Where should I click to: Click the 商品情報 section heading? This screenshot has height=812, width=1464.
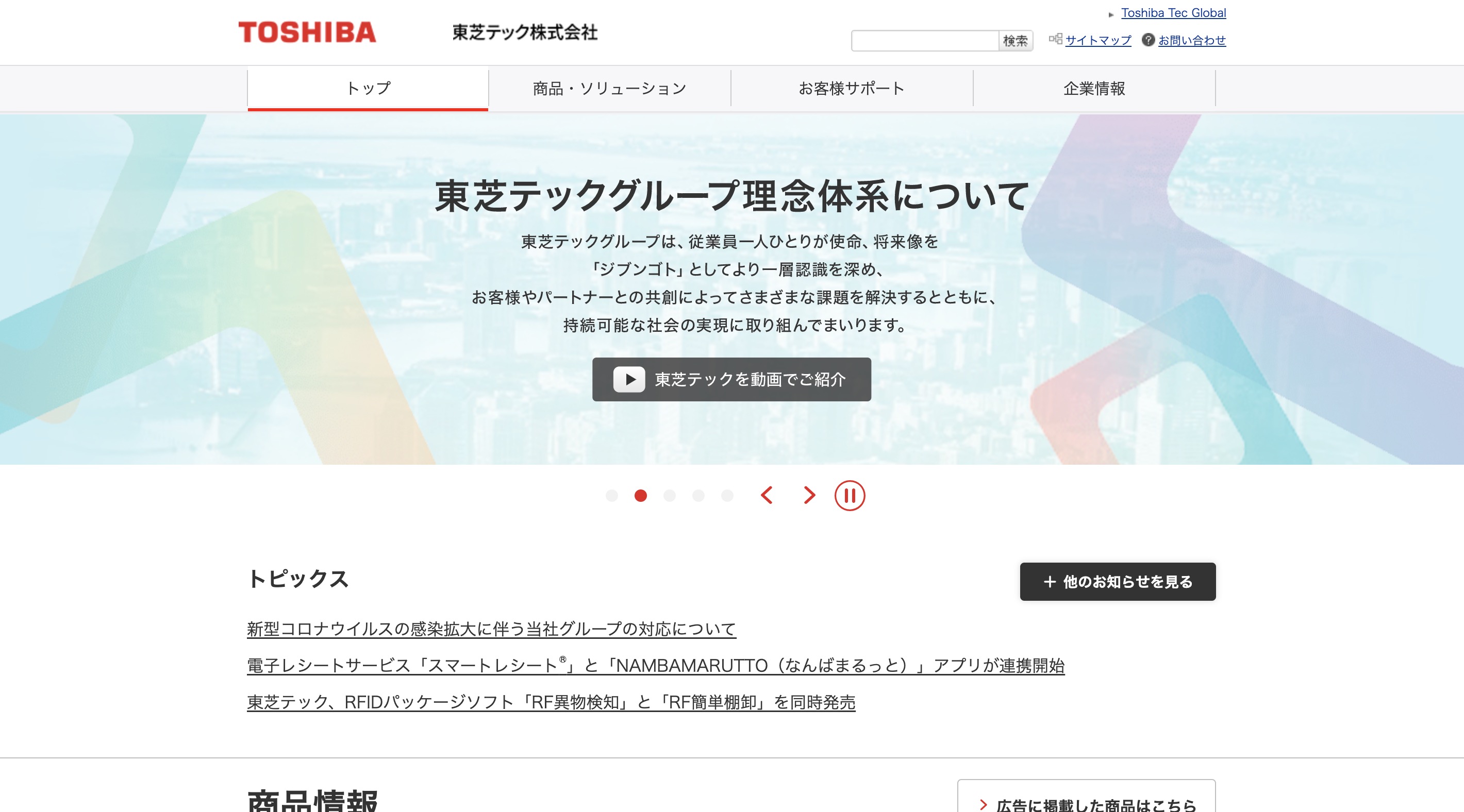coord(312,800)
